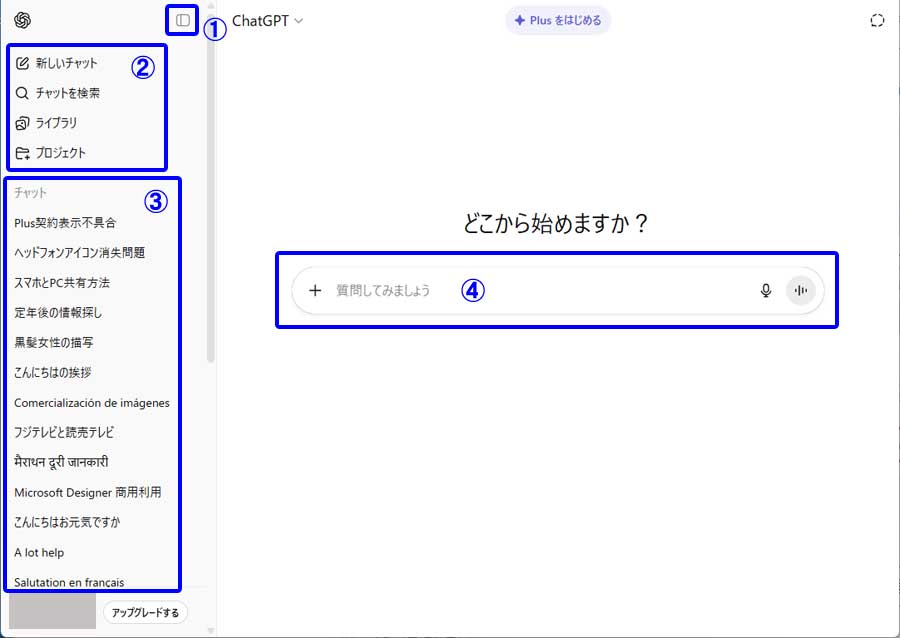
Task: Collapse the チャット section header
Action: click(x=31, y=193)
